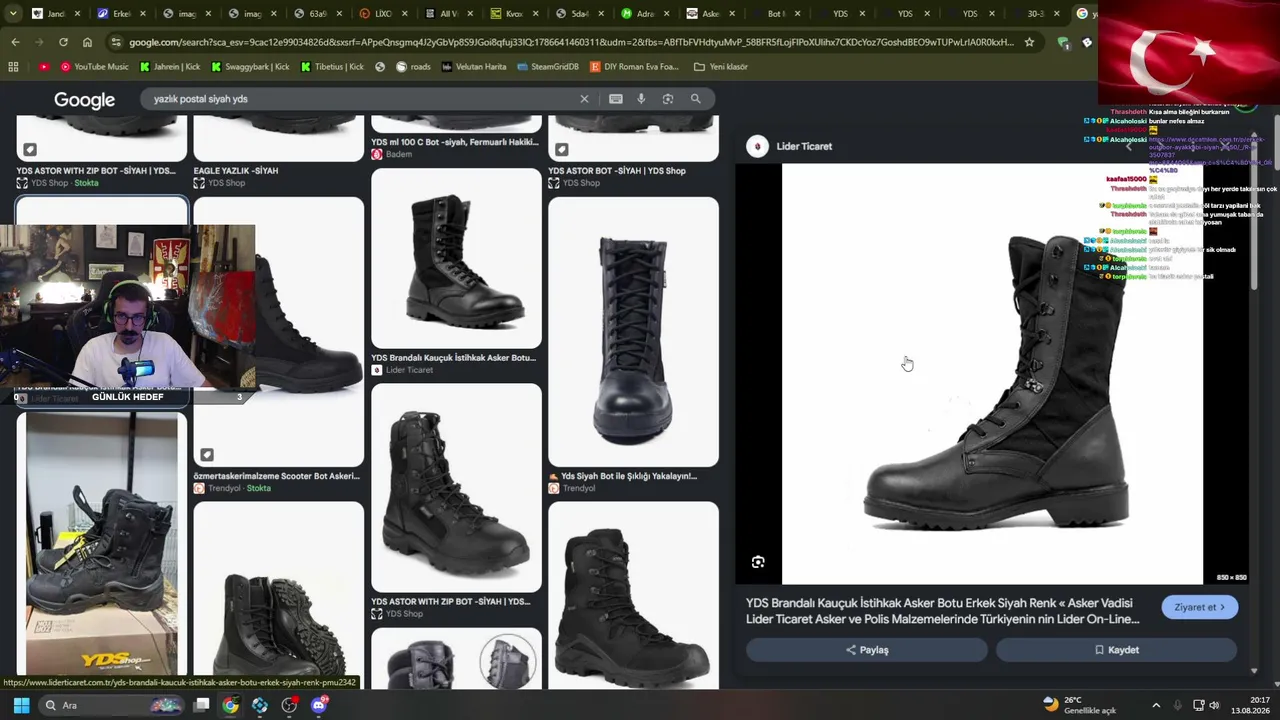Open 'YDS ml 100 C Bot -siyah' result title
This screenshot has width=1280, height=720.
click(455, 142)
